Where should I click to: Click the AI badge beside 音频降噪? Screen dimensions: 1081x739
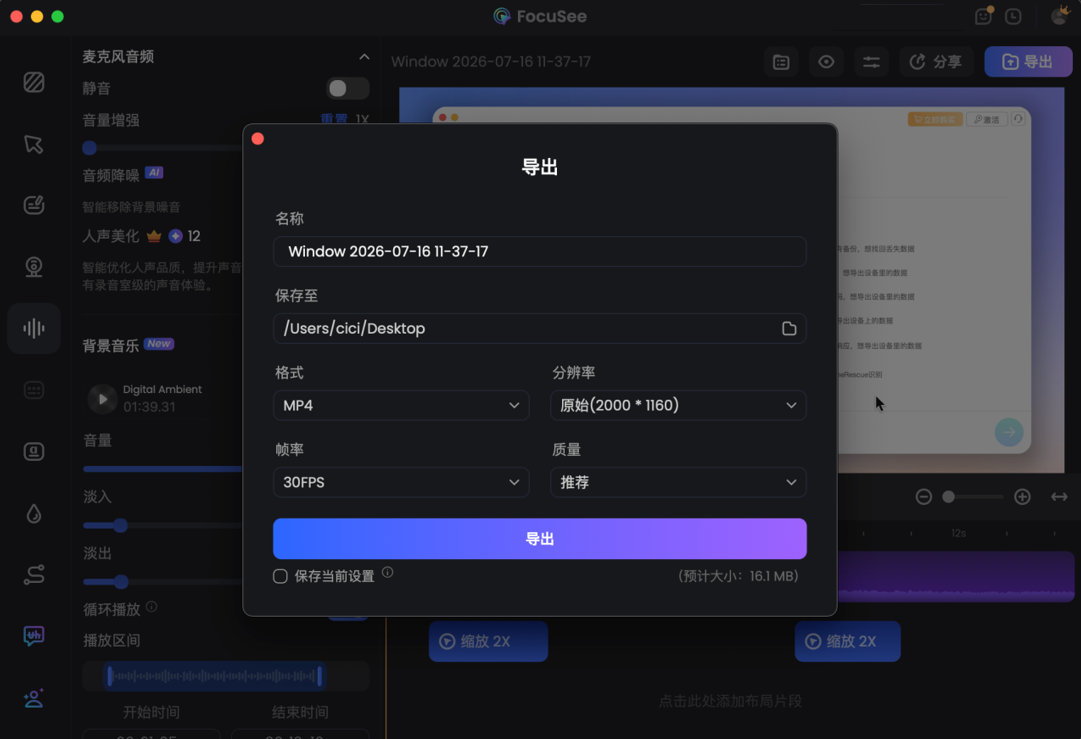pos(154,172)
